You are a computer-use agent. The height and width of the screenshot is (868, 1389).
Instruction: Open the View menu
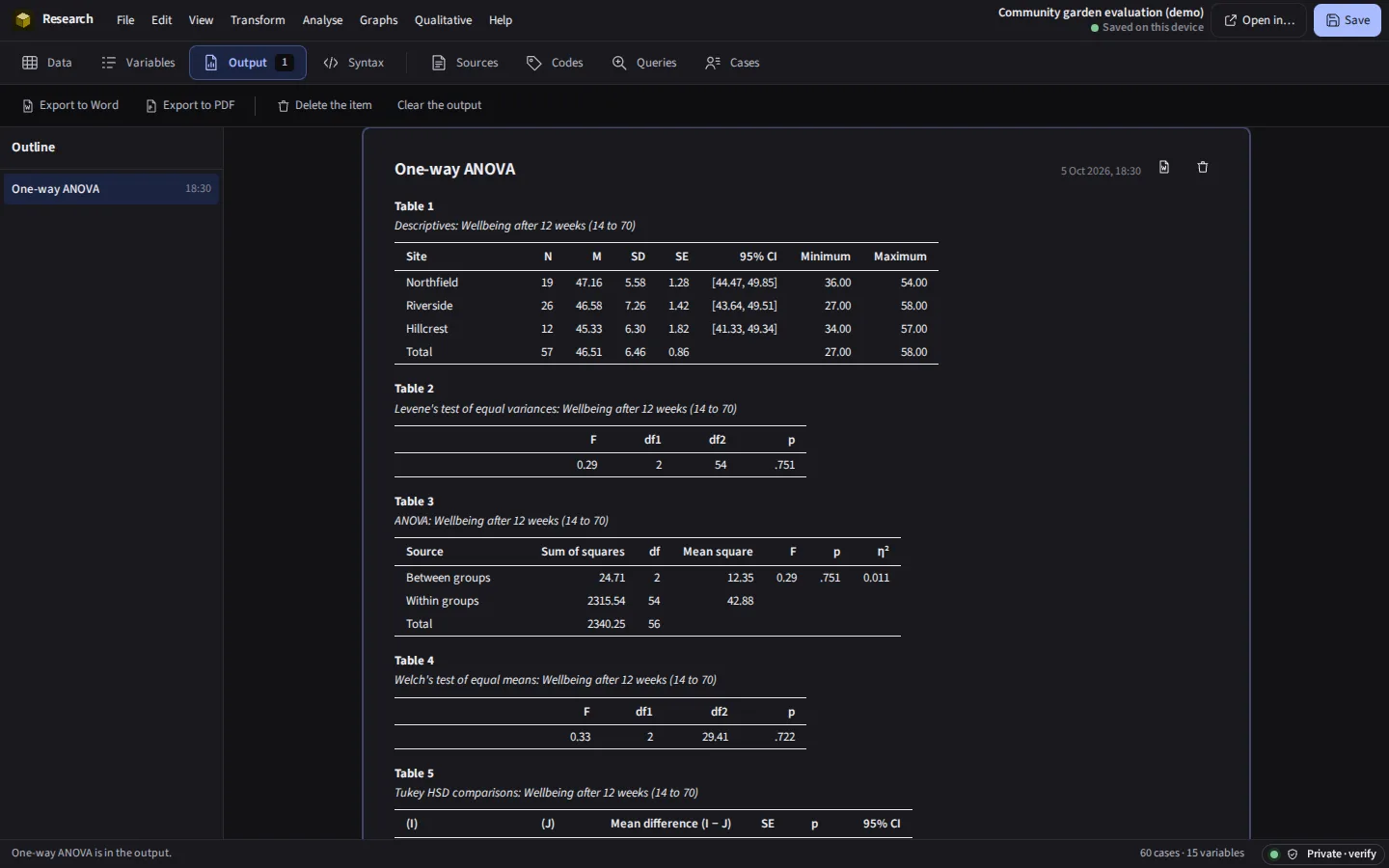(201, 20)
